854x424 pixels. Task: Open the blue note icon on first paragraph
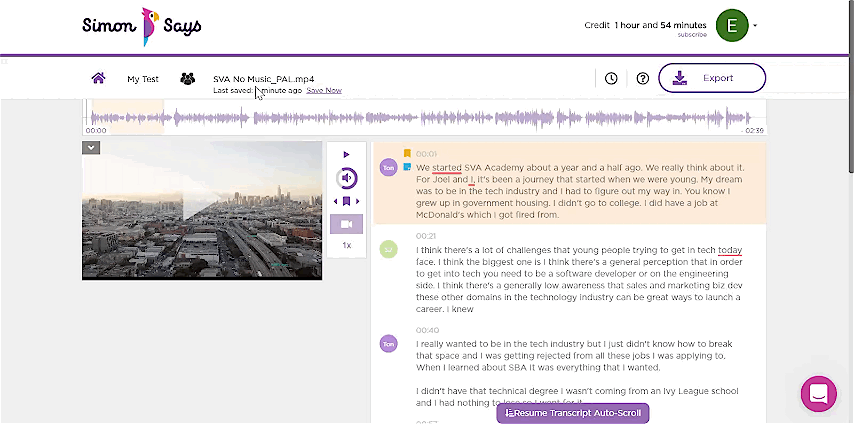[x=407, y=167]
